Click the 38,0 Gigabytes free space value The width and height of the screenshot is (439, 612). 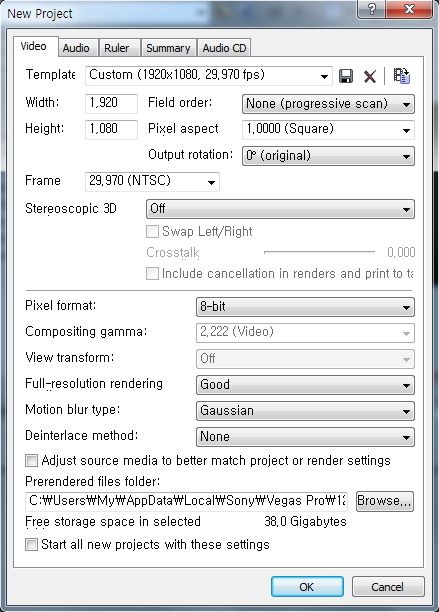(x=305, y=521)
